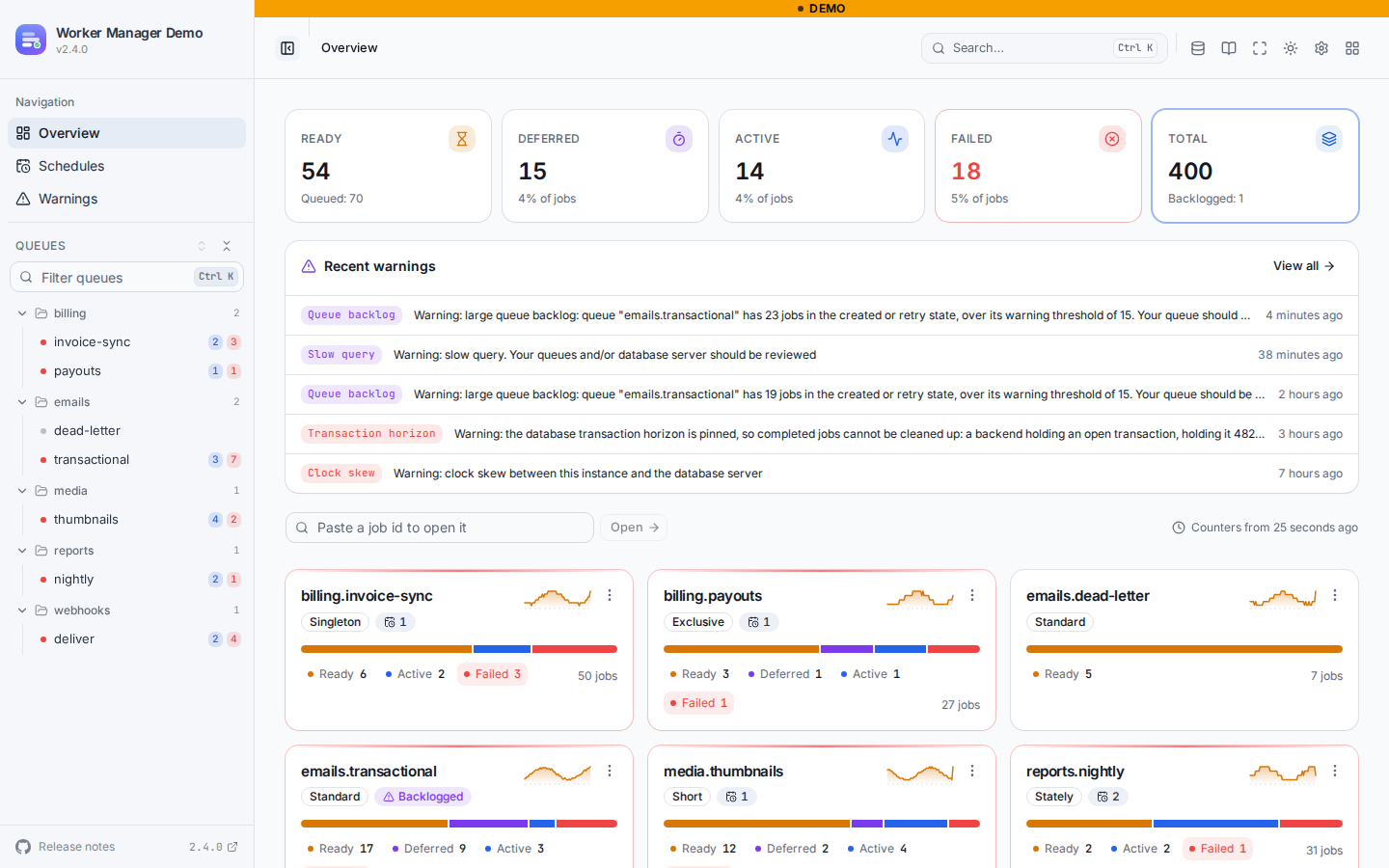Click the Open job button

pyautogui.click(x=634, y=528)
